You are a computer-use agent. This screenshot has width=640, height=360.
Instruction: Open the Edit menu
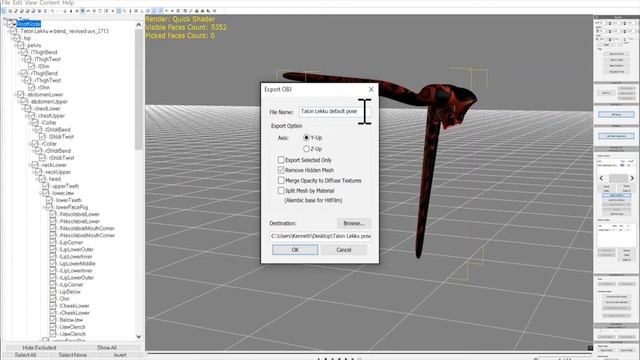(17, 2)
